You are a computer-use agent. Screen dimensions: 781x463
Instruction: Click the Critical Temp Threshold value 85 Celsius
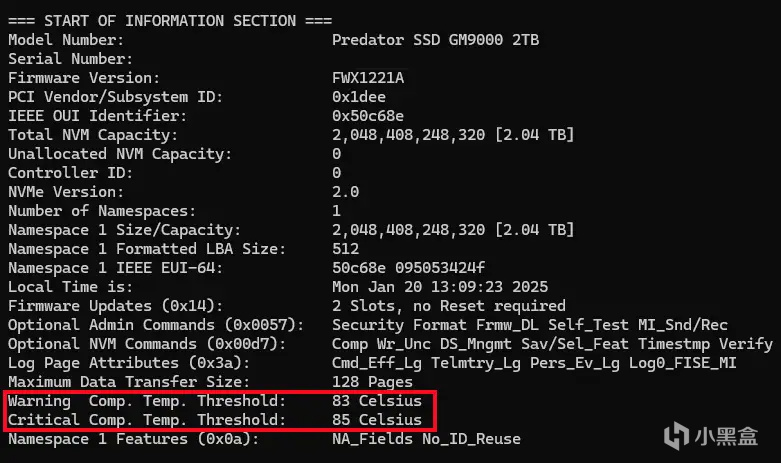point(378,420)
